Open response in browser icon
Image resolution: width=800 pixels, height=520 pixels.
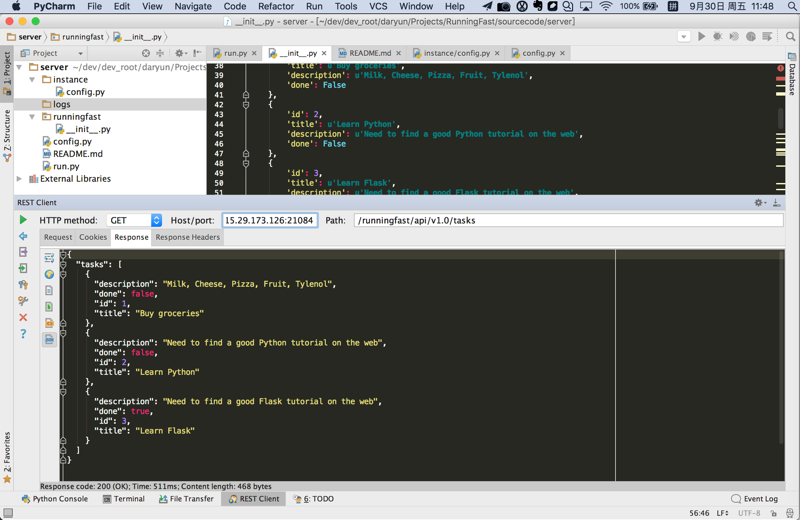click(49, 274)
